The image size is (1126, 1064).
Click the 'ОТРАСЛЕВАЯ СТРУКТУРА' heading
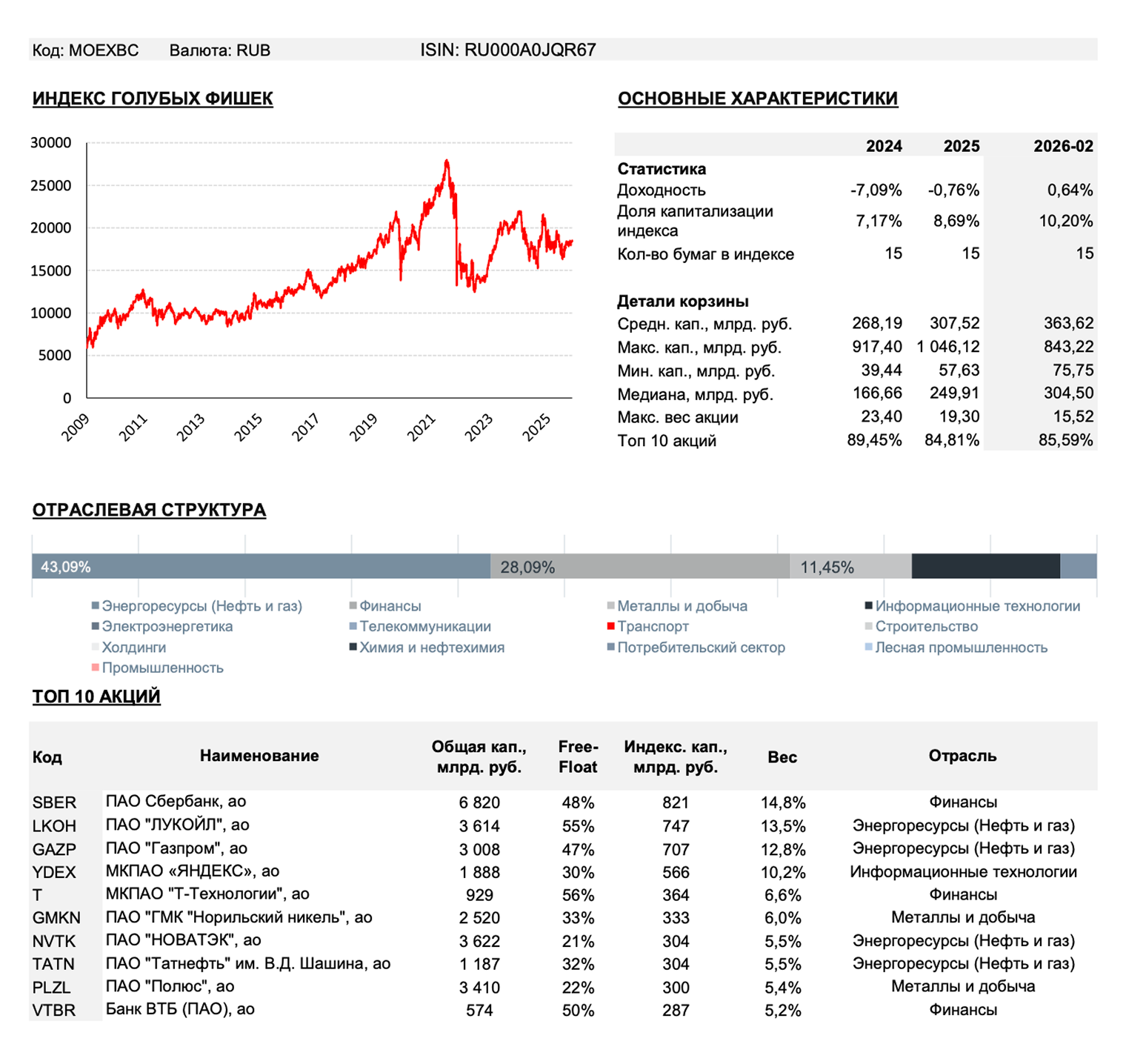pyautogui.click(x=149, y=511)
